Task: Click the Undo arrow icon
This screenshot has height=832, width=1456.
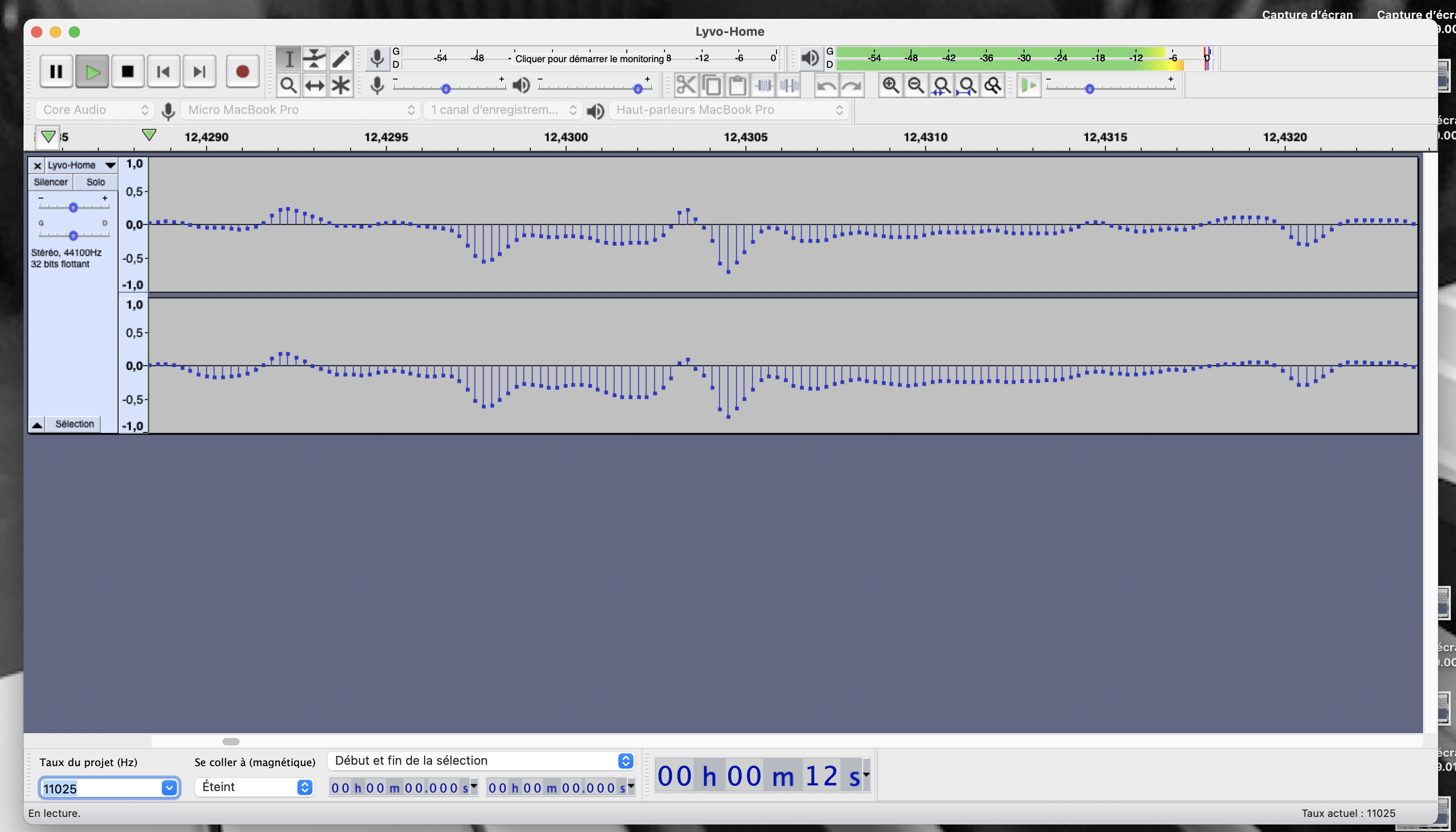Action: tap(826, 86)
